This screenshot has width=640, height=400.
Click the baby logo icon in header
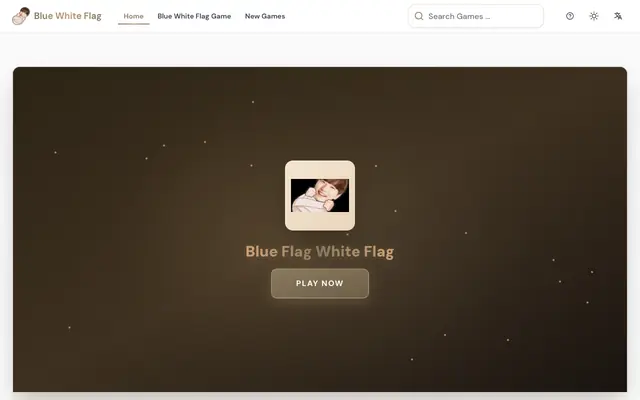click(21, 16)
